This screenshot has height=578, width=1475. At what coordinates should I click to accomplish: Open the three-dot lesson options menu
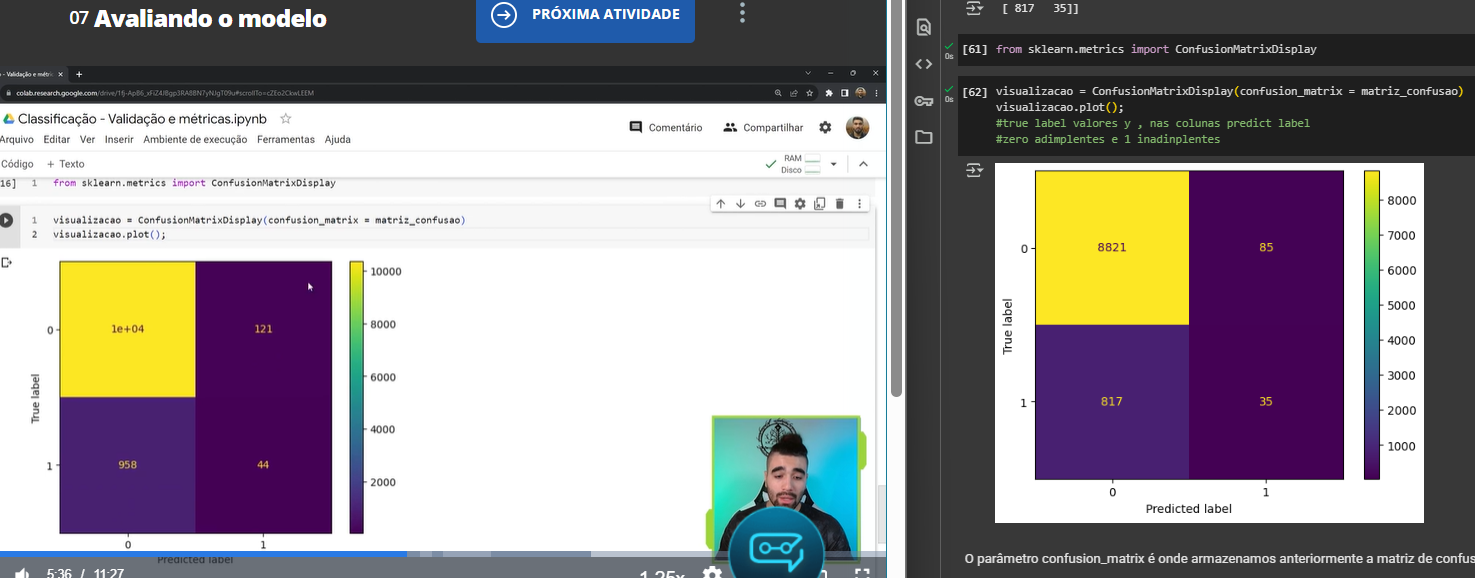click(x=742, y=13)
